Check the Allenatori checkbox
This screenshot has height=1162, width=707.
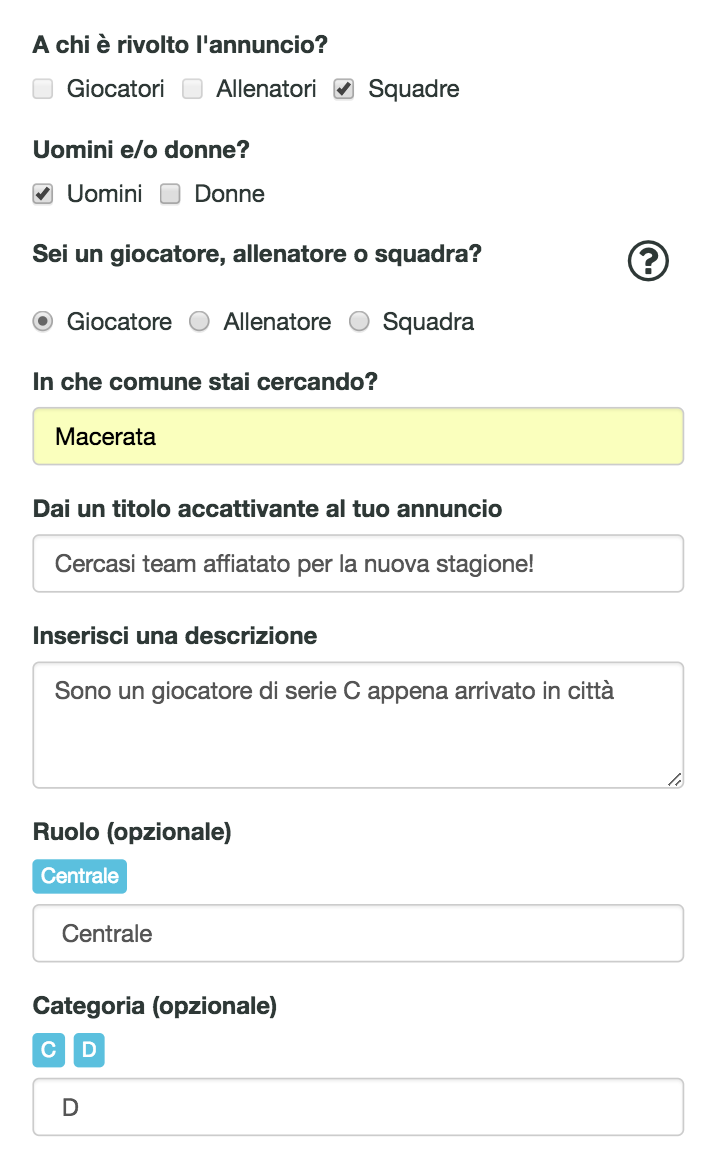(x=192, y=89)
